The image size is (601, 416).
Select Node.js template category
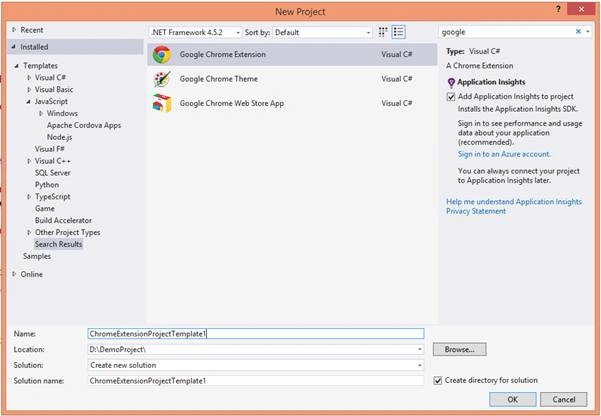(59, 137)
